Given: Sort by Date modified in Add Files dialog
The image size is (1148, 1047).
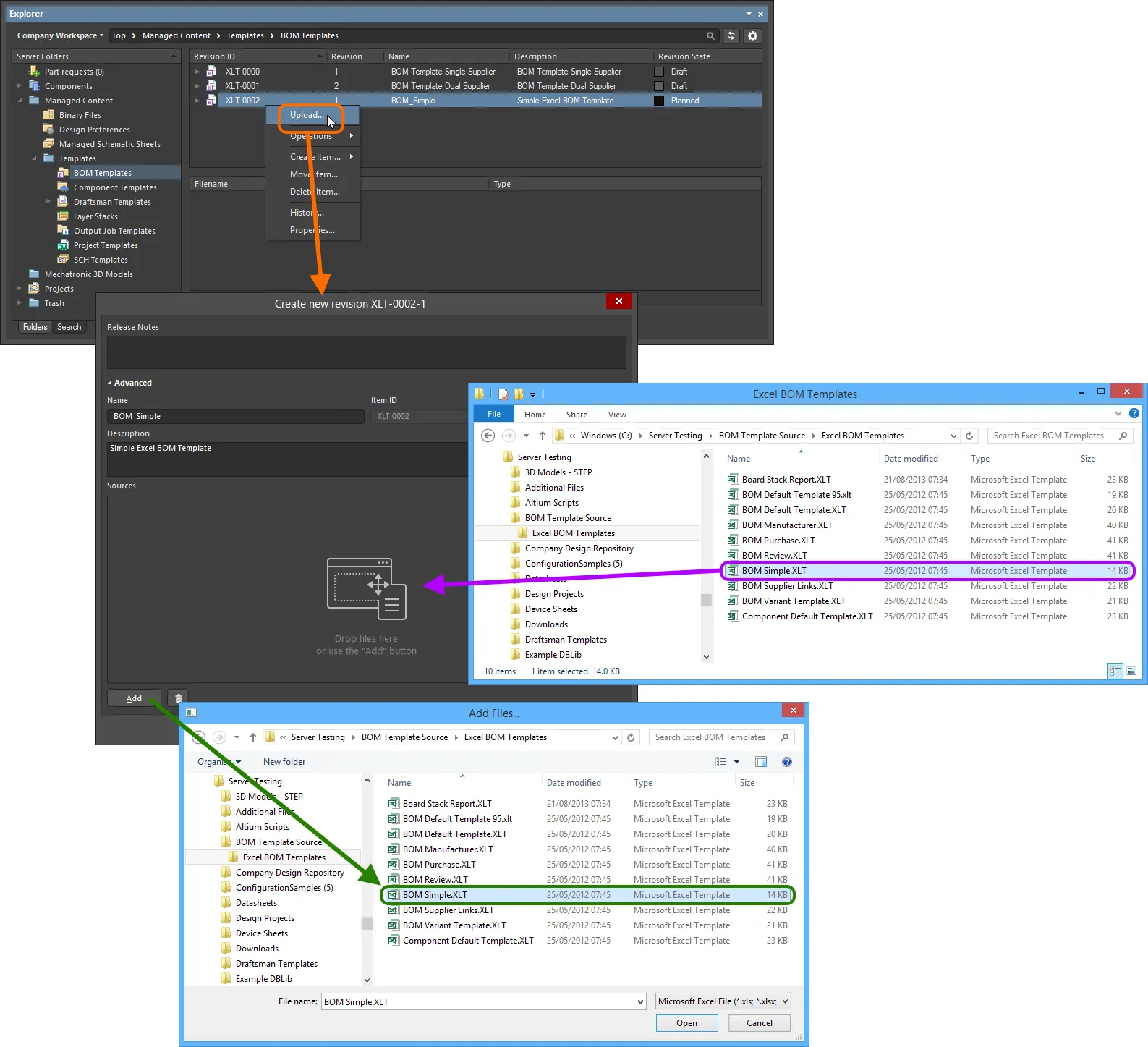Looking at the screenshot, I should click(x=574, y=783).
